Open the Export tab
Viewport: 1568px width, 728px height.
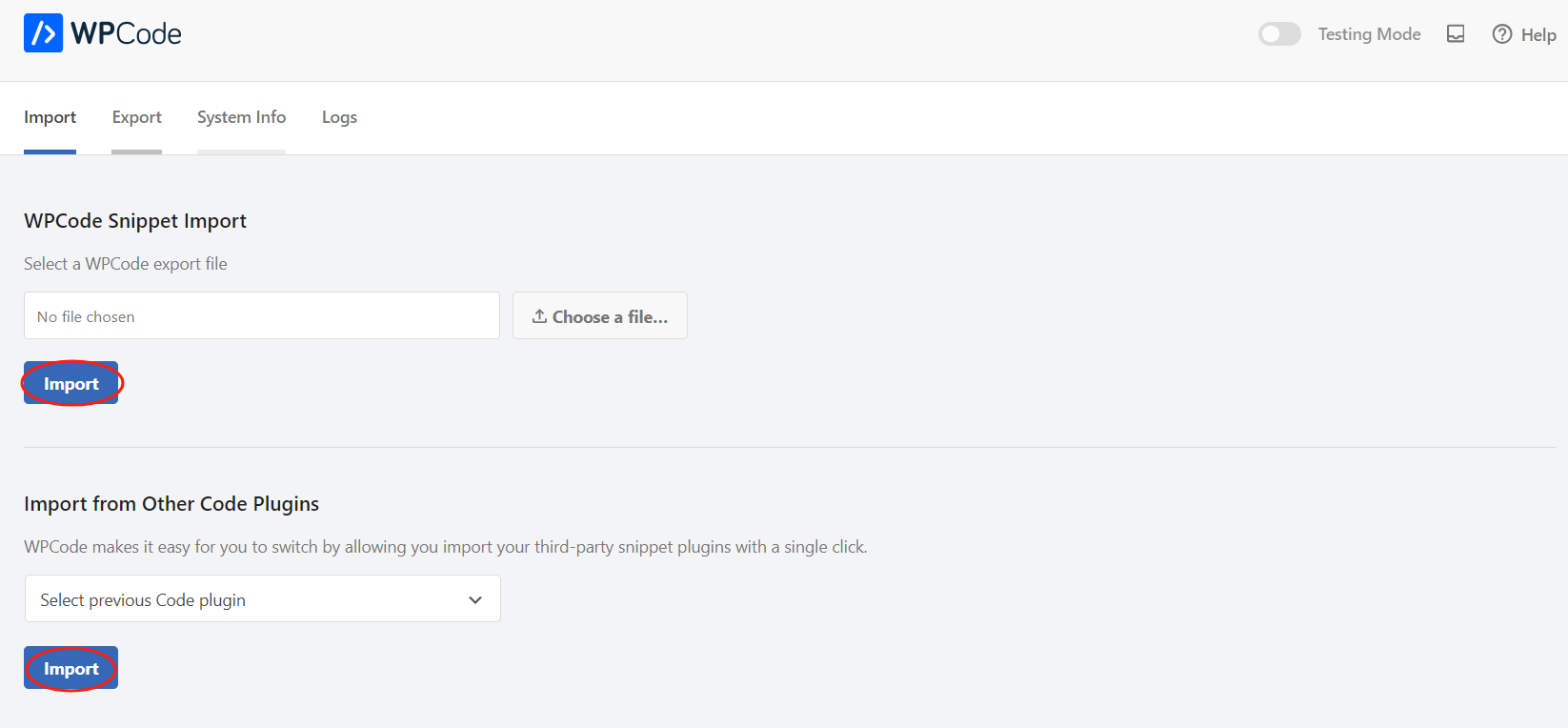[x=136, y=117]
